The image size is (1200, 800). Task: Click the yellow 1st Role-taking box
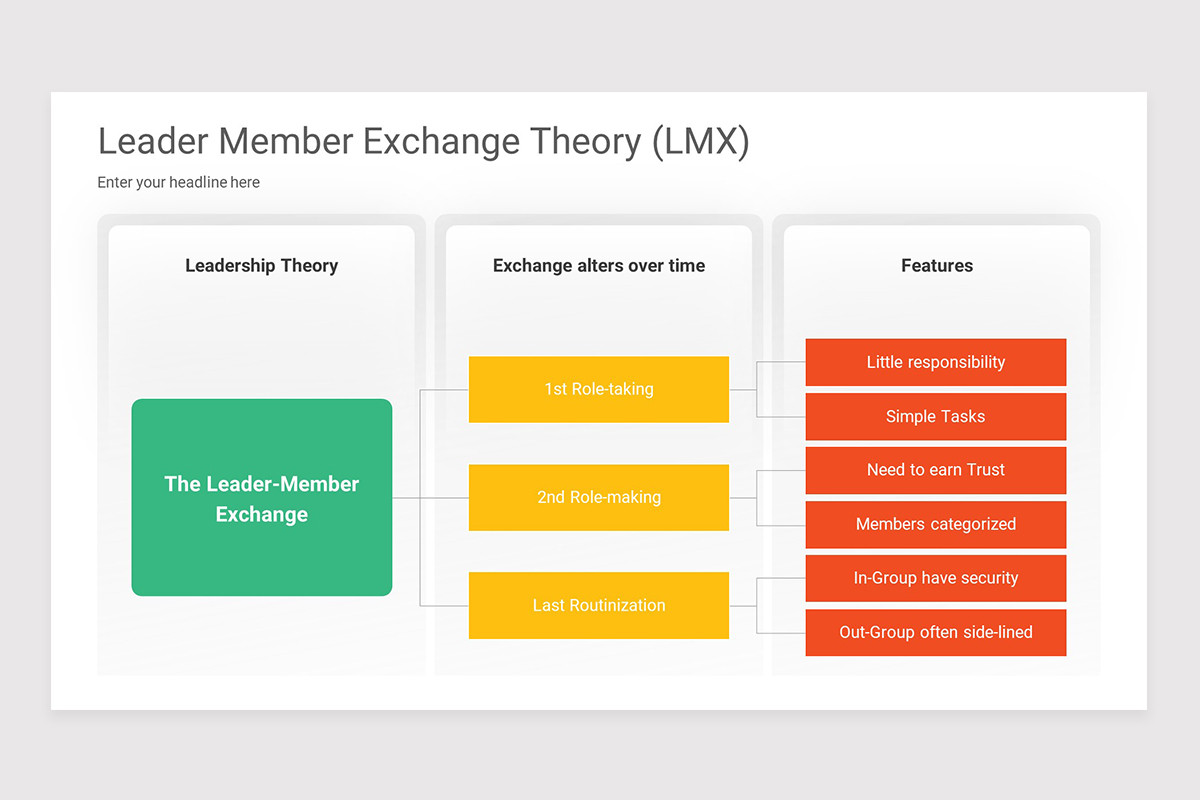pos(598,389)
